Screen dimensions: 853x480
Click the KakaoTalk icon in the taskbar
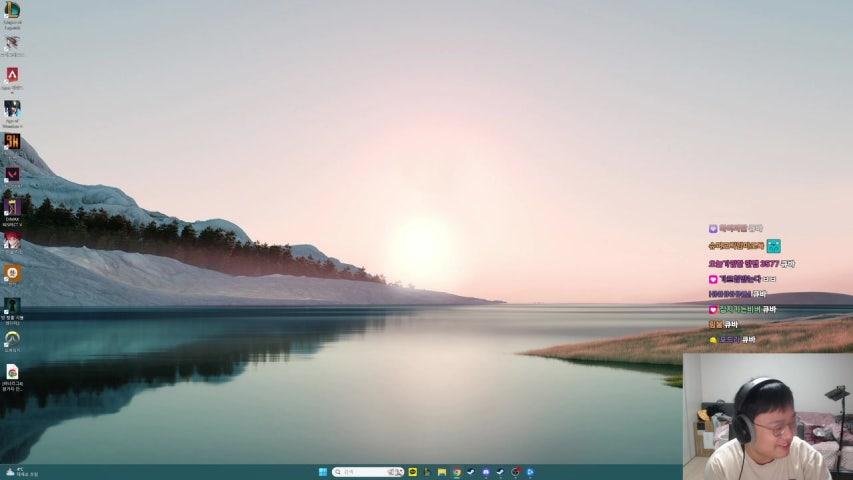pos(413,472)
